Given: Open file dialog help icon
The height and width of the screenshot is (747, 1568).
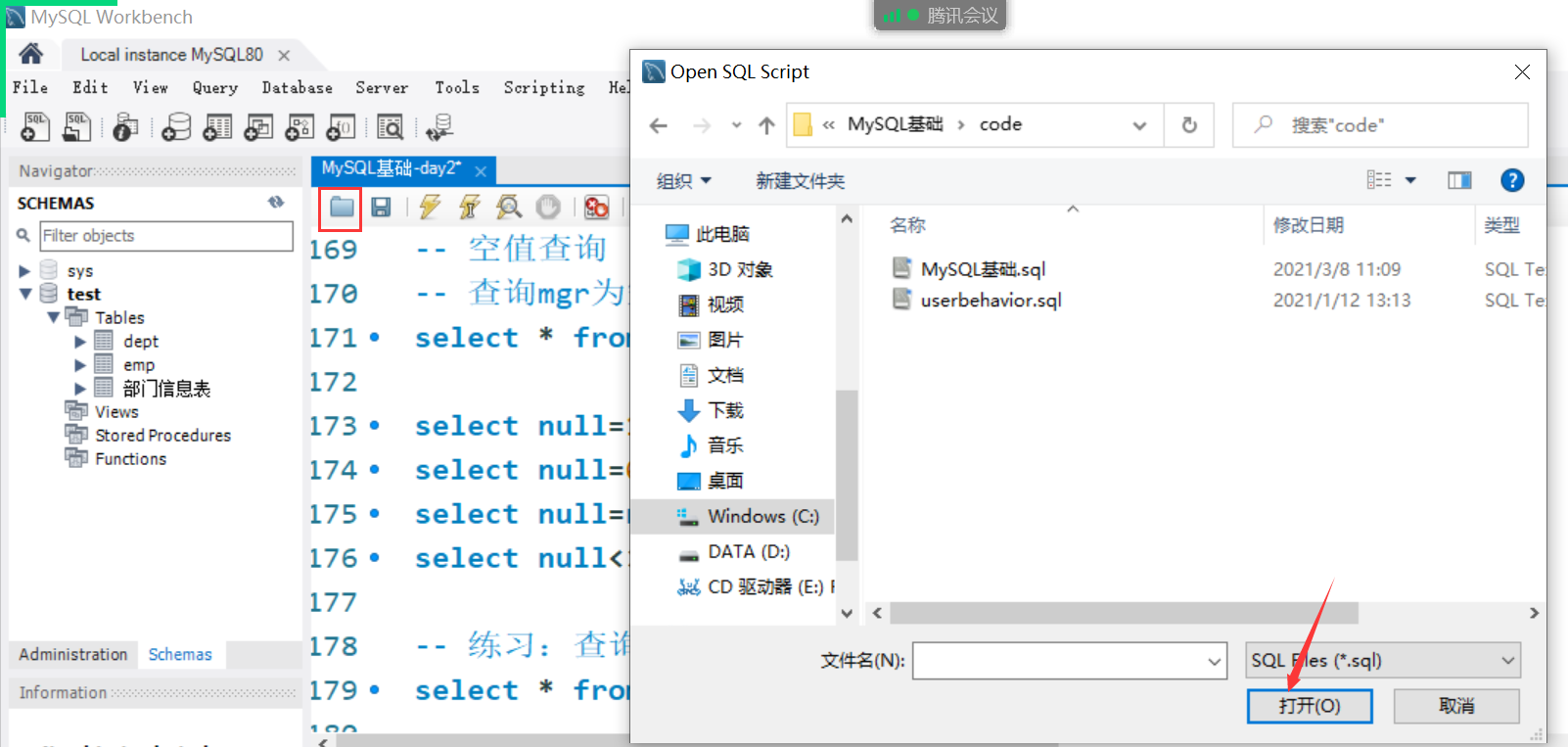Looking at the screenshot, I should coord(1512,180).
